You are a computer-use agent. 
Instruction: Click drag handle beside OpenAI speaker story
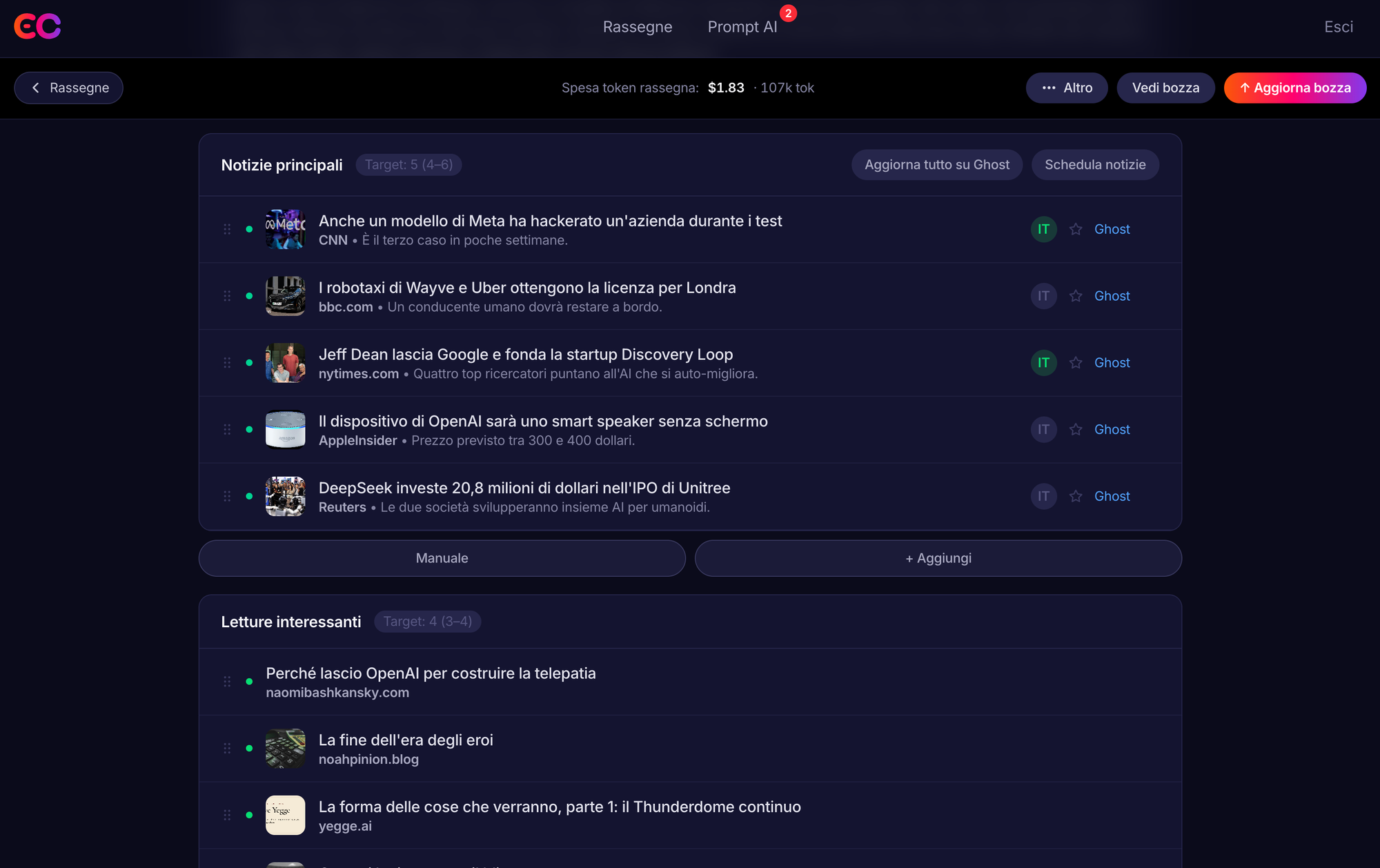(x=227, y=429)
